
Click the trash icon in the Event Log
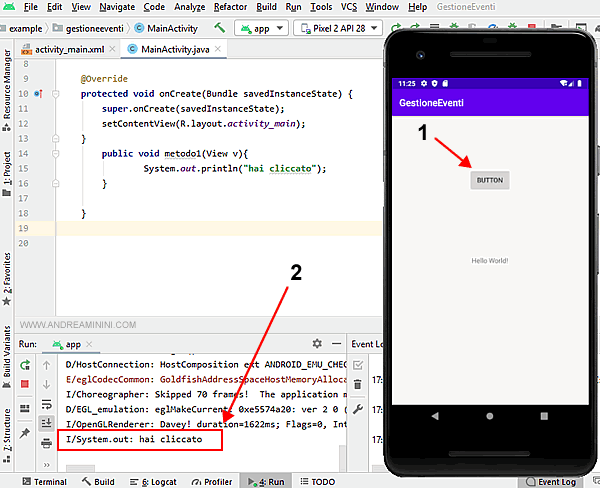[x=358, y=385]
